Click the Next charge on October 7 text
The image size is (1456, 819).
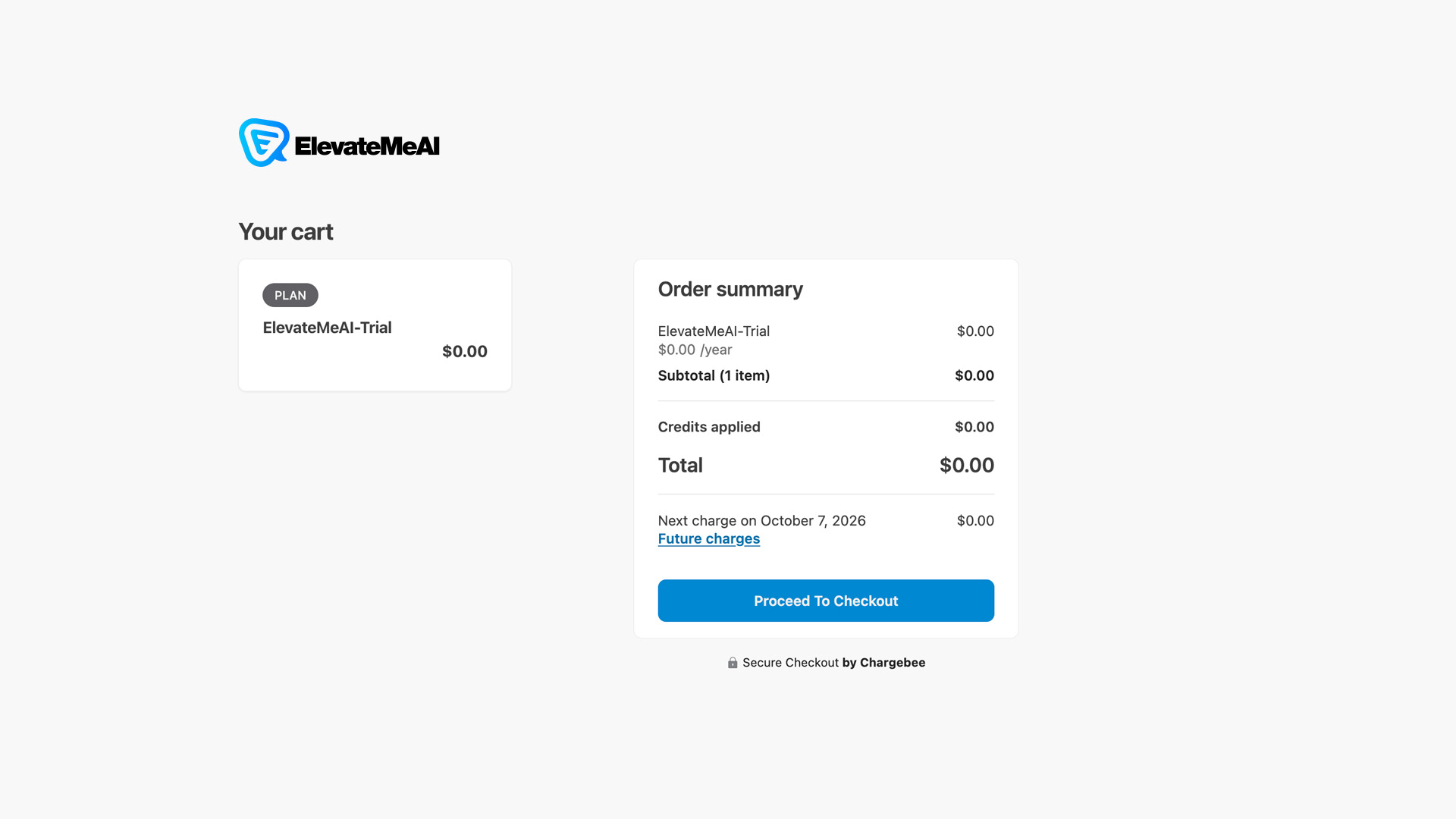pyautogui.click(x=761, y=521)
